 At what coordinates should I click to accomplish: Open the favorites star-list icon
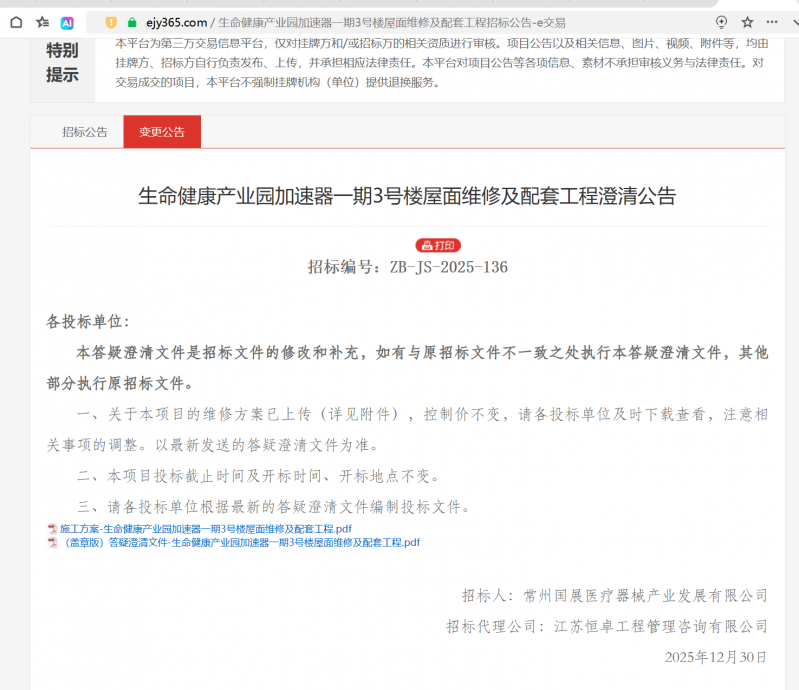tap(42, 22)
